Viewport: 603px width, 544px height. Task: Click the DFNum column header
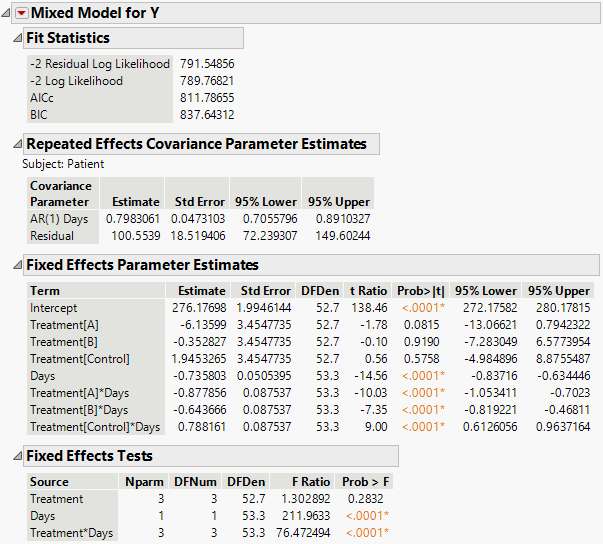click(195, 482)
